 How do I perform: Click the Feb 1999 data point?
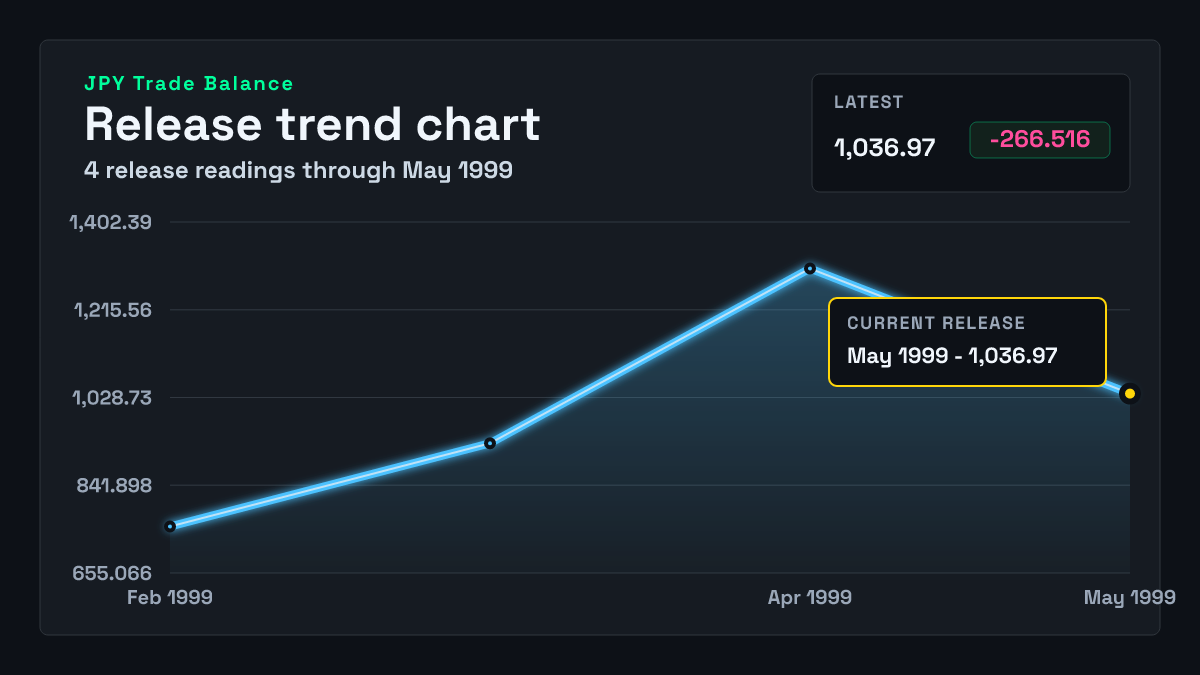coord(170,526)
